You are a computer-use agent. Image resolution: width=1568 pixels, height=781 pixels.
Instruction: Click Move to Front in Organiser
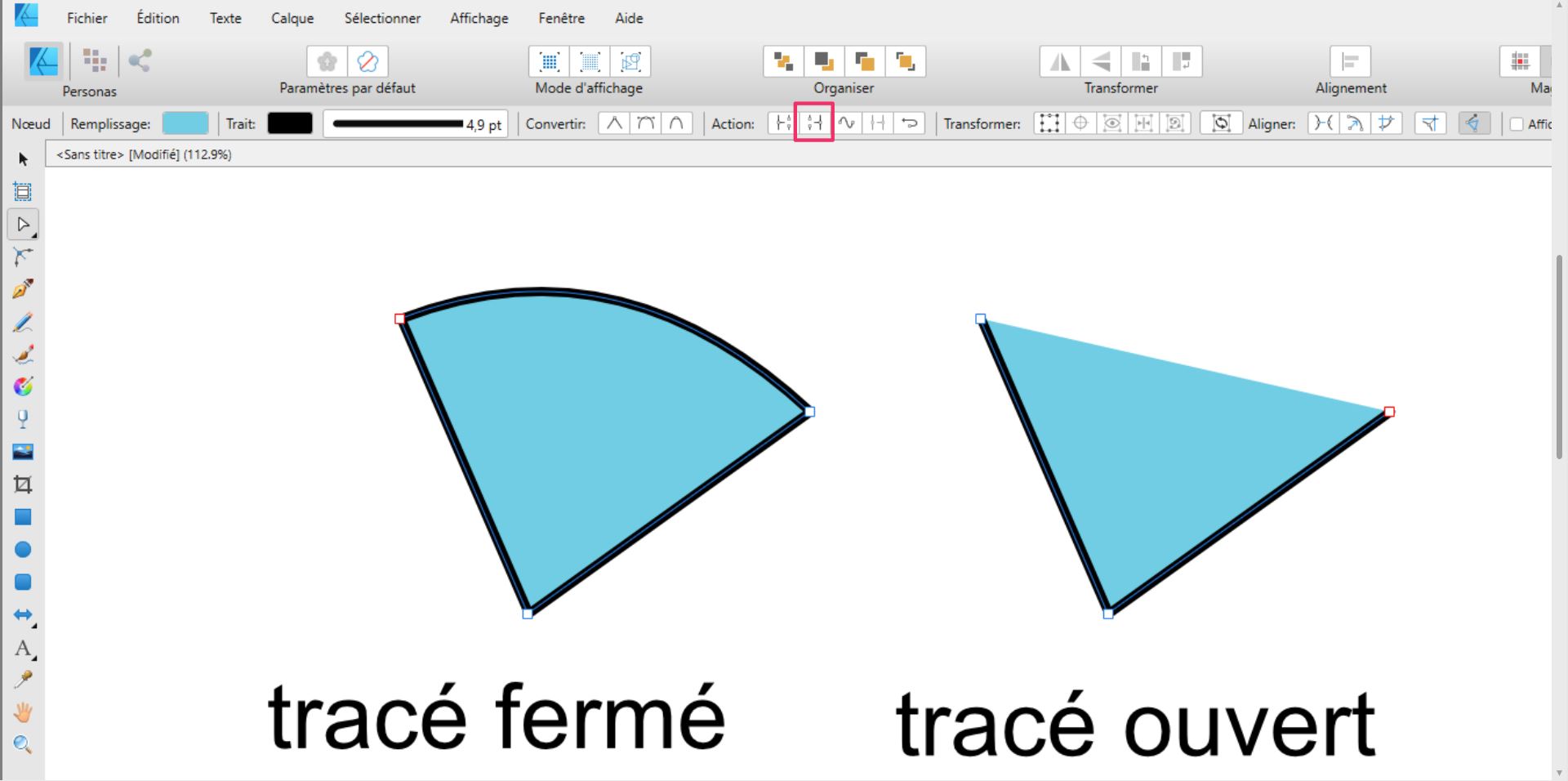click(905, 61)
